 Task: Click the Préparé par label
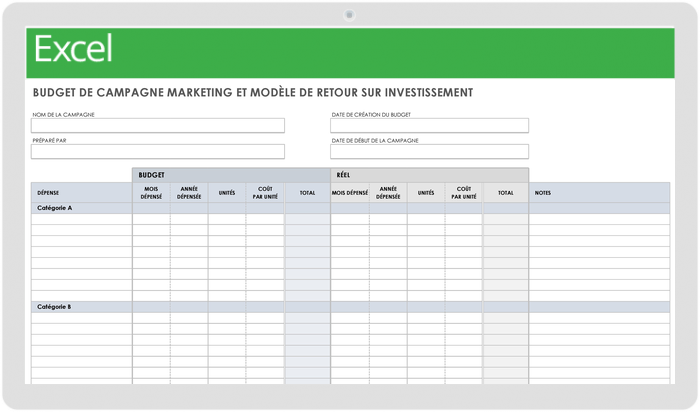(49, 141)
